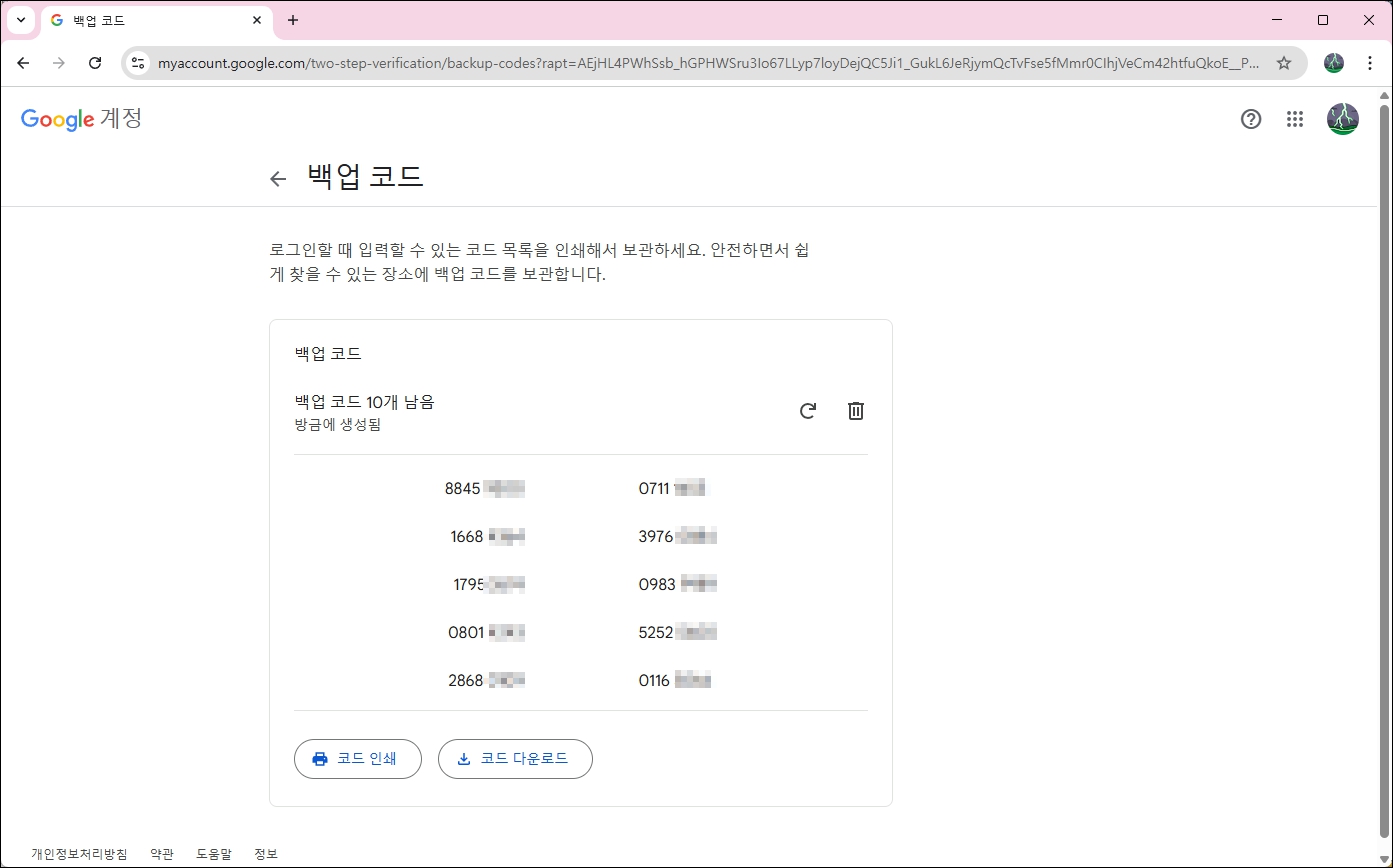View site information icon in address bar
This screenshot has width=1393, height=868.
[x=137, y=62]
